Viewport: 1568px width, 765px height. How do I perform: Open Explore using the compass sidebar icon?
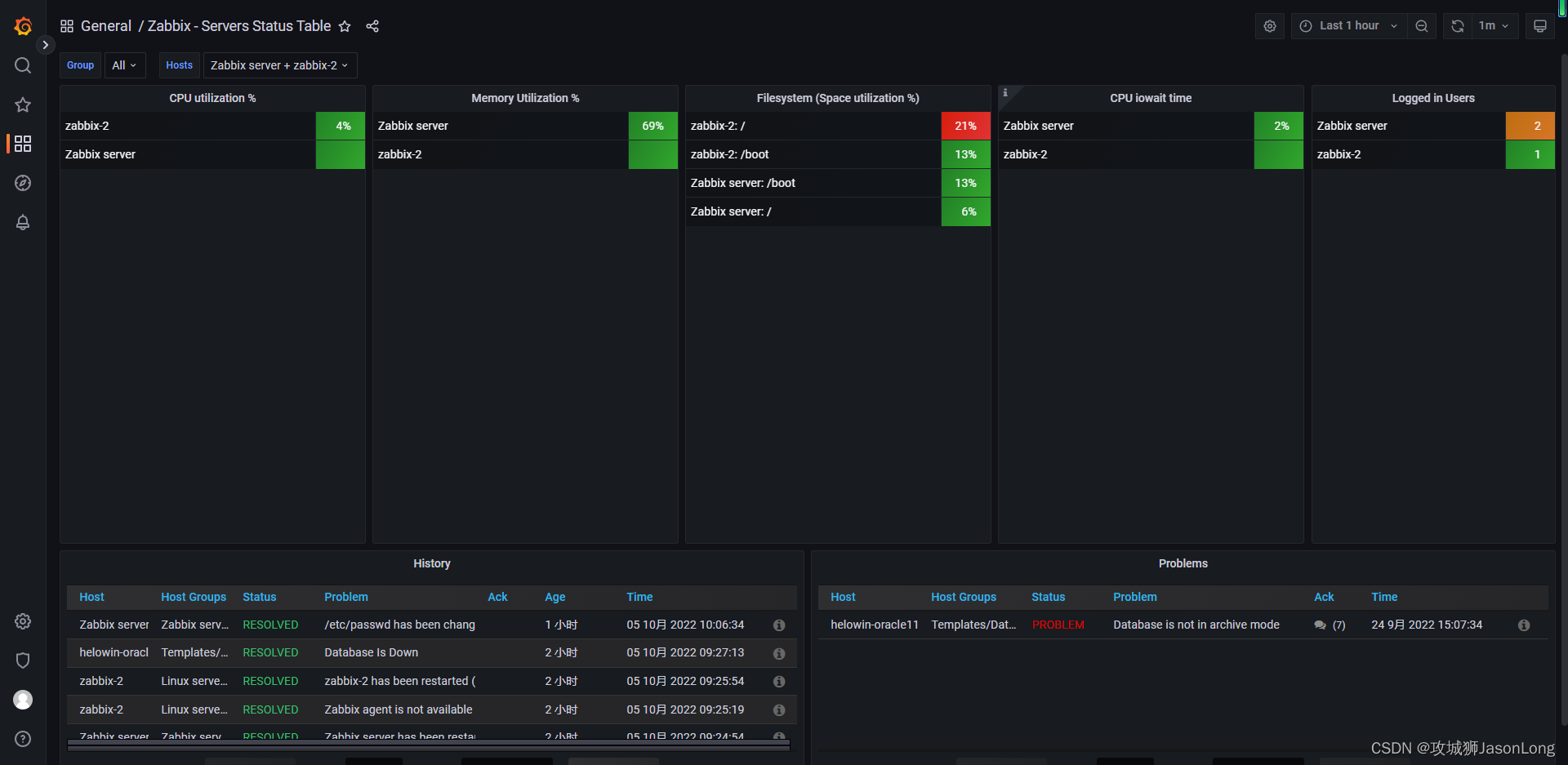pos(22,183)
